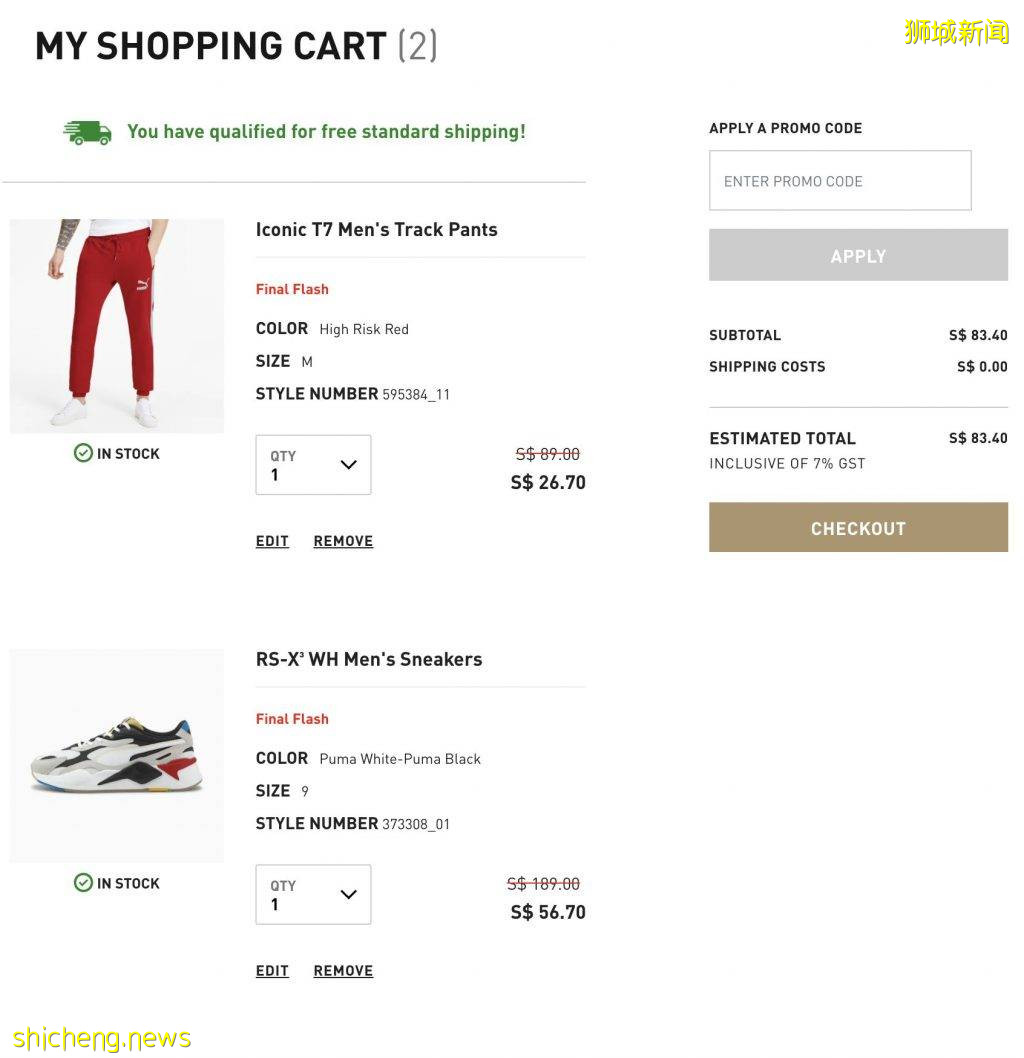1024x1058 pixels.
Task: Remove the Iconic T7 Track Pants item
Action: click(343, 541)
